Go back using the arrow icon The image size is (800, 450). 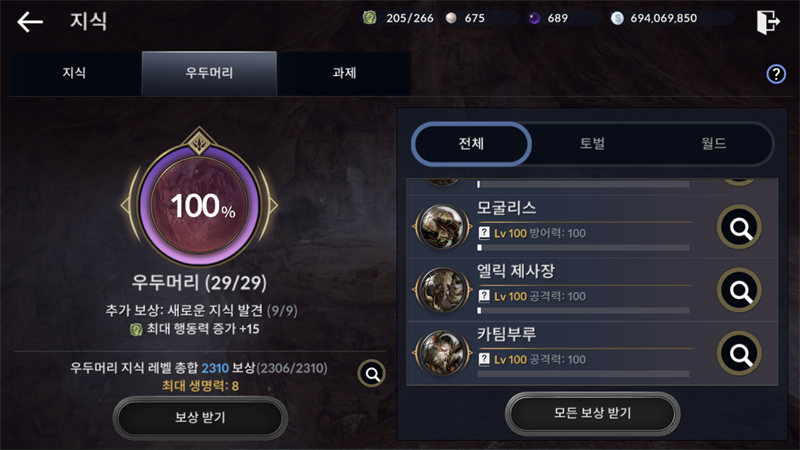pos(30,21)
